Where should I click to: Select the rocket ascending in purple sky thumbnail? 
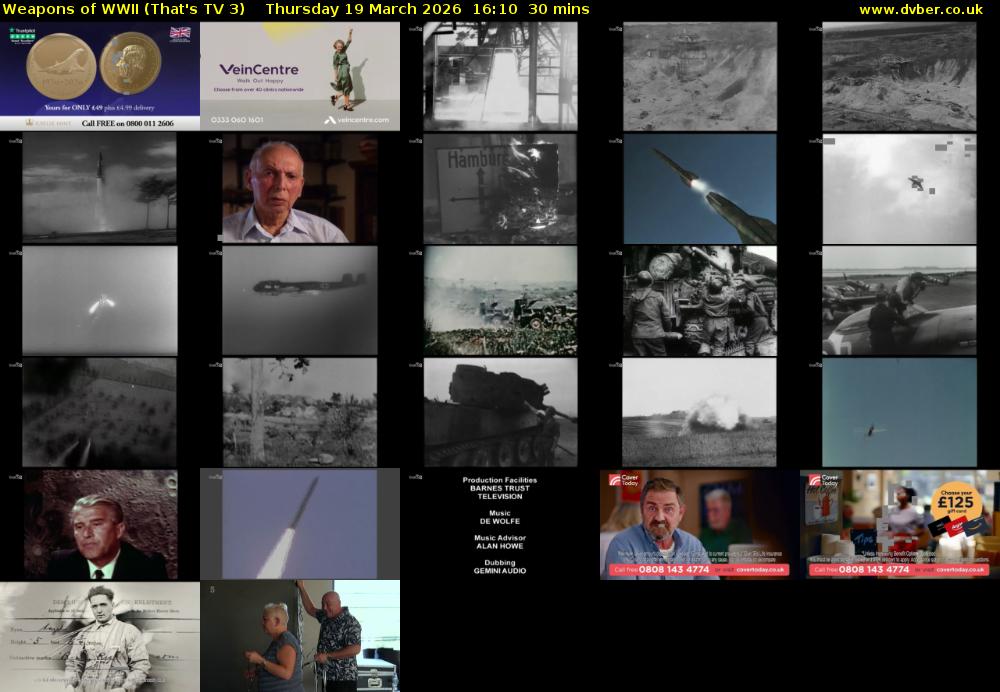click(299, 524)
